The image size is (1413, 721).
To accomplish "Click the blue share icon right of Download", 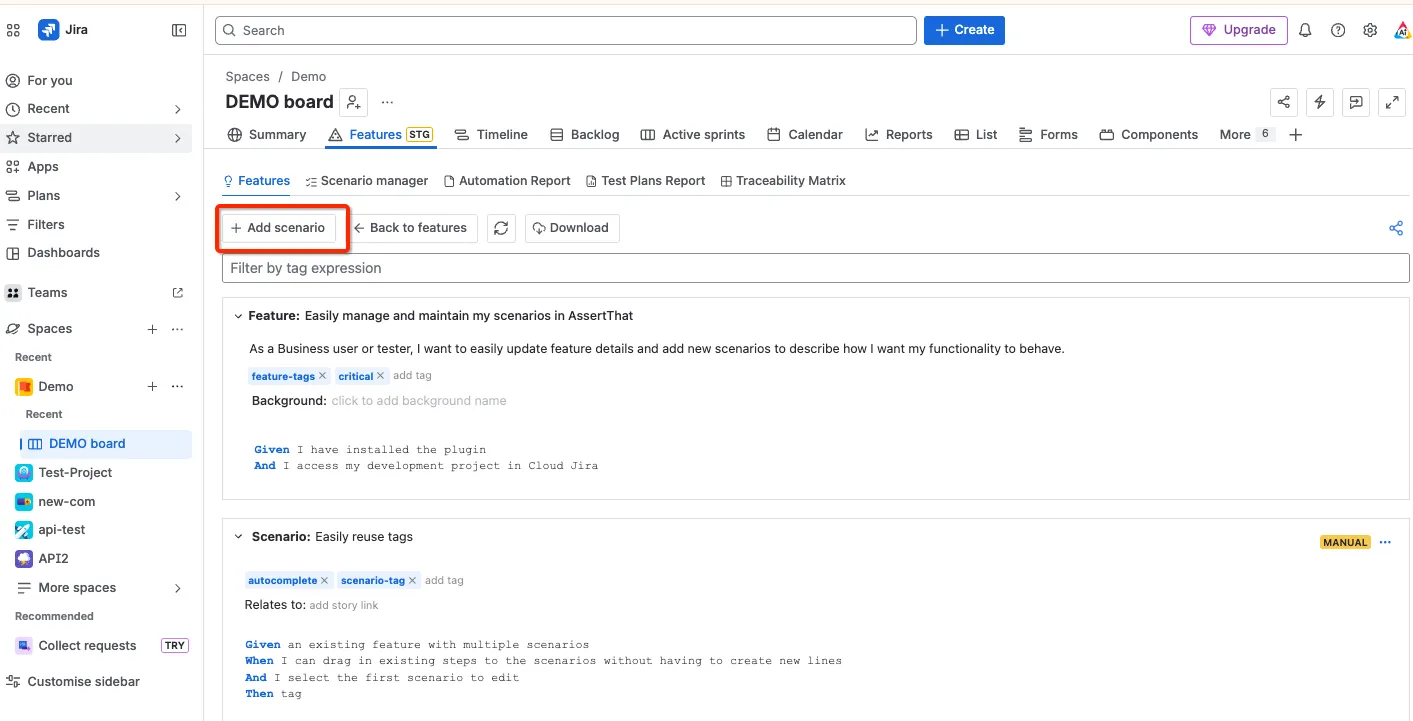I will [x=1396, y=228].
